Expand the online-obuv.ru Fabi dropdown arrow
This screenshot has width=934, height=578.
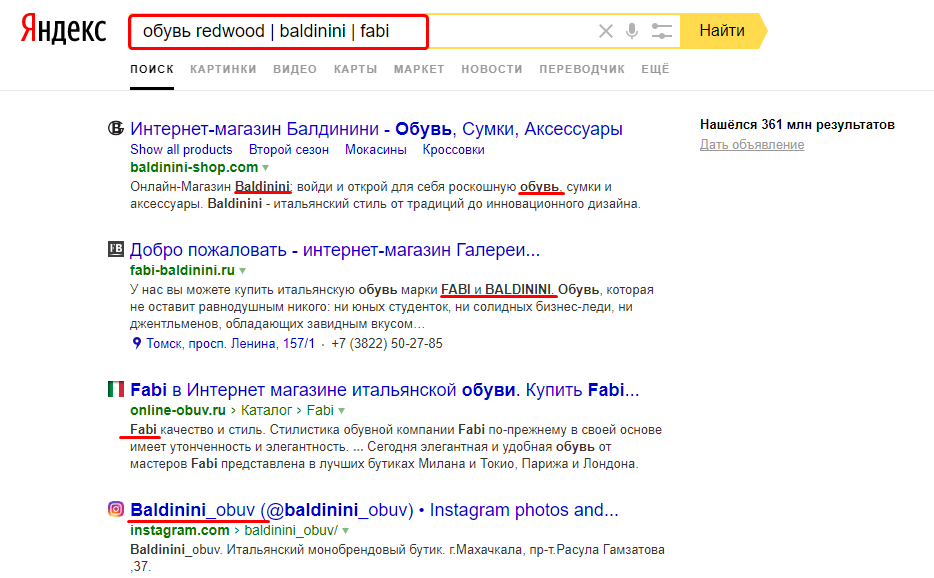tap(342, 411)
